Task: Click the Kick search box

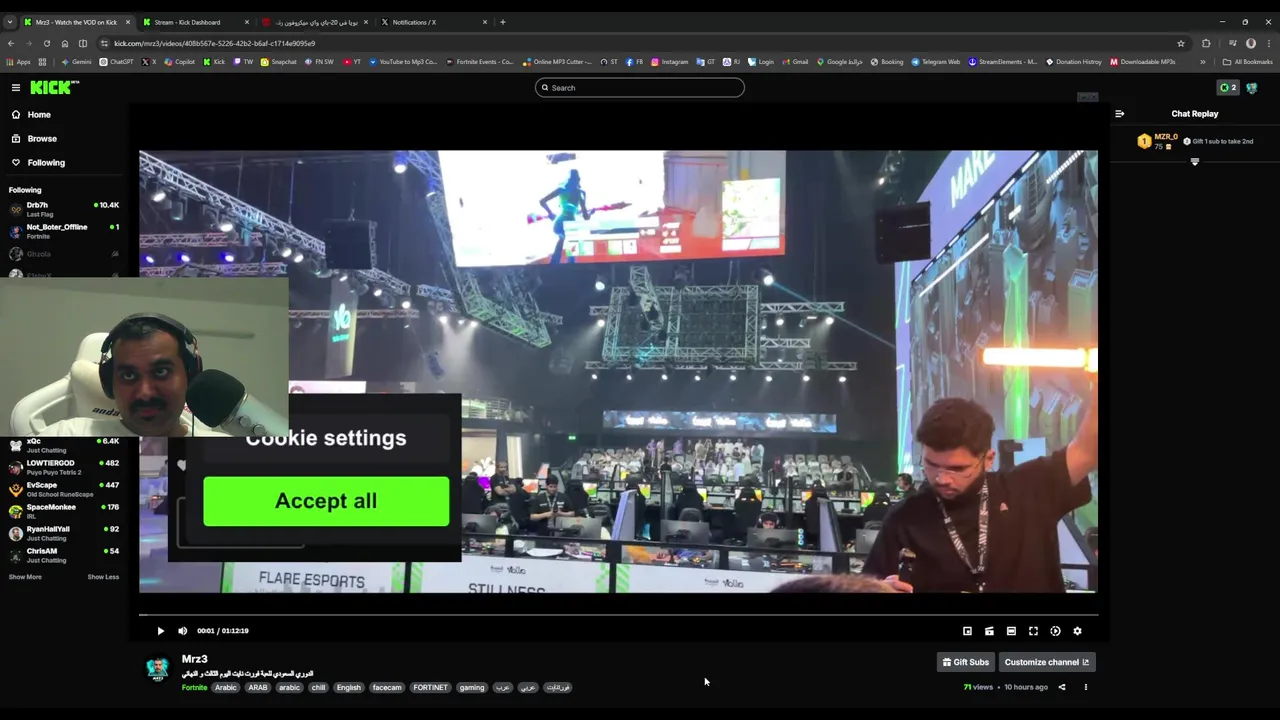Action: point(639,88)
